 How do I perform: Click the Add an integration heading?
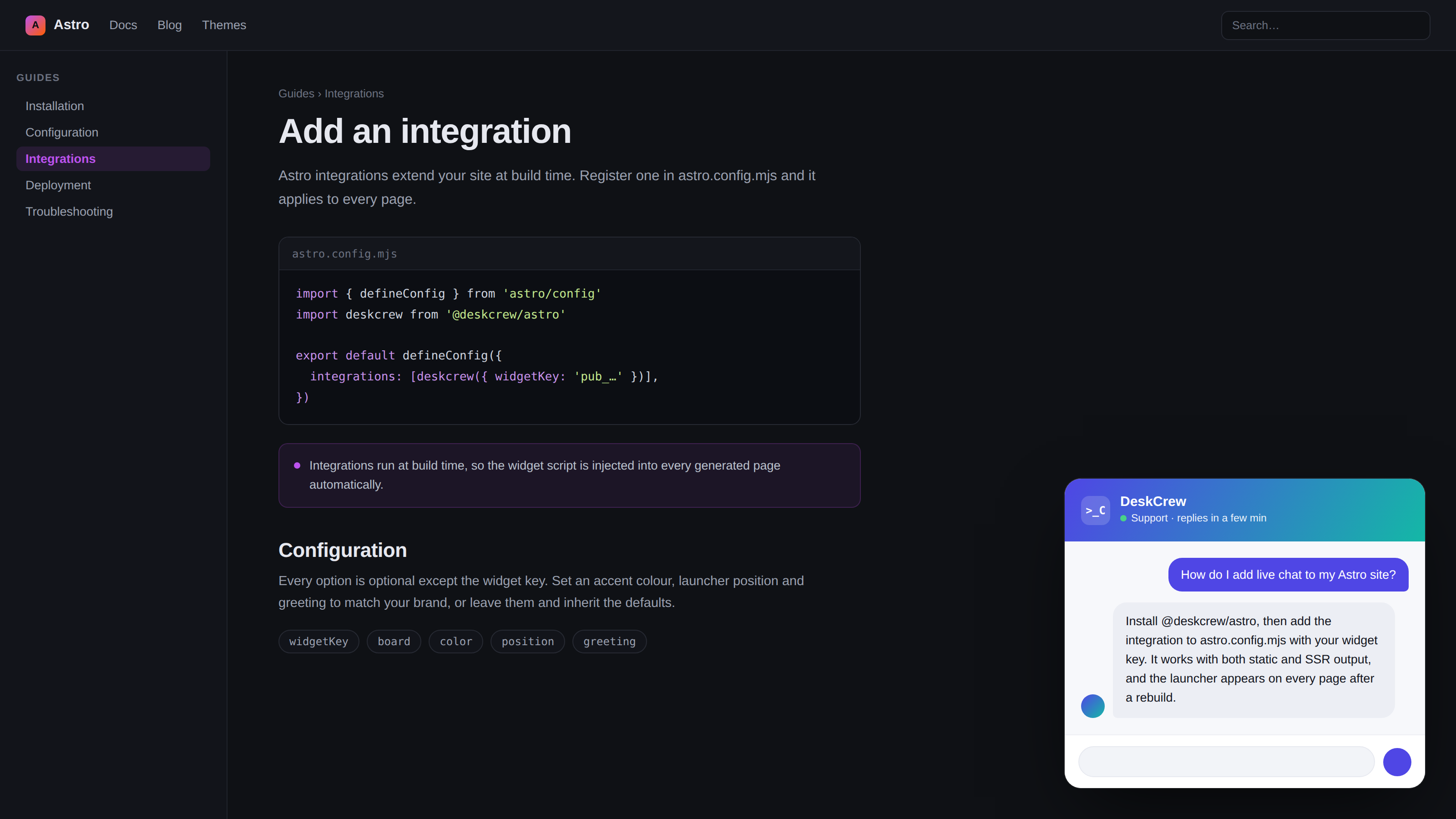pos(425,131)
